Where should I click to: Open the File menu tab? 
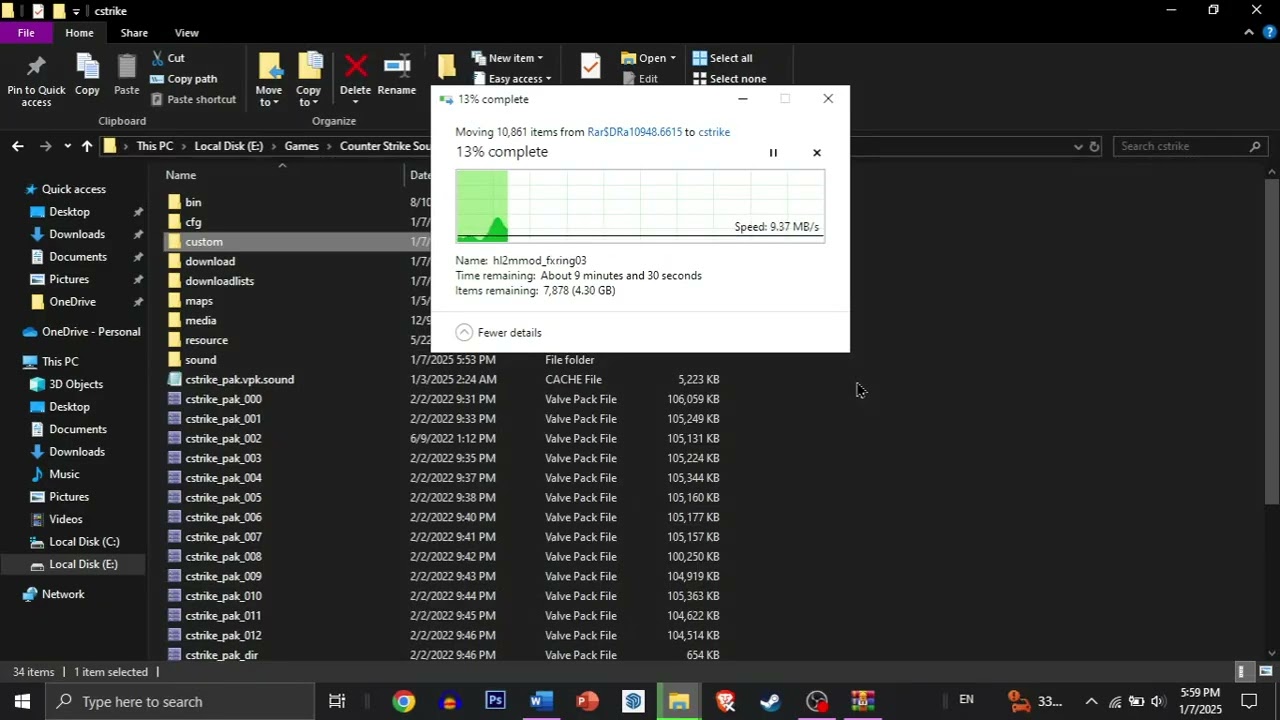(26, 33)
